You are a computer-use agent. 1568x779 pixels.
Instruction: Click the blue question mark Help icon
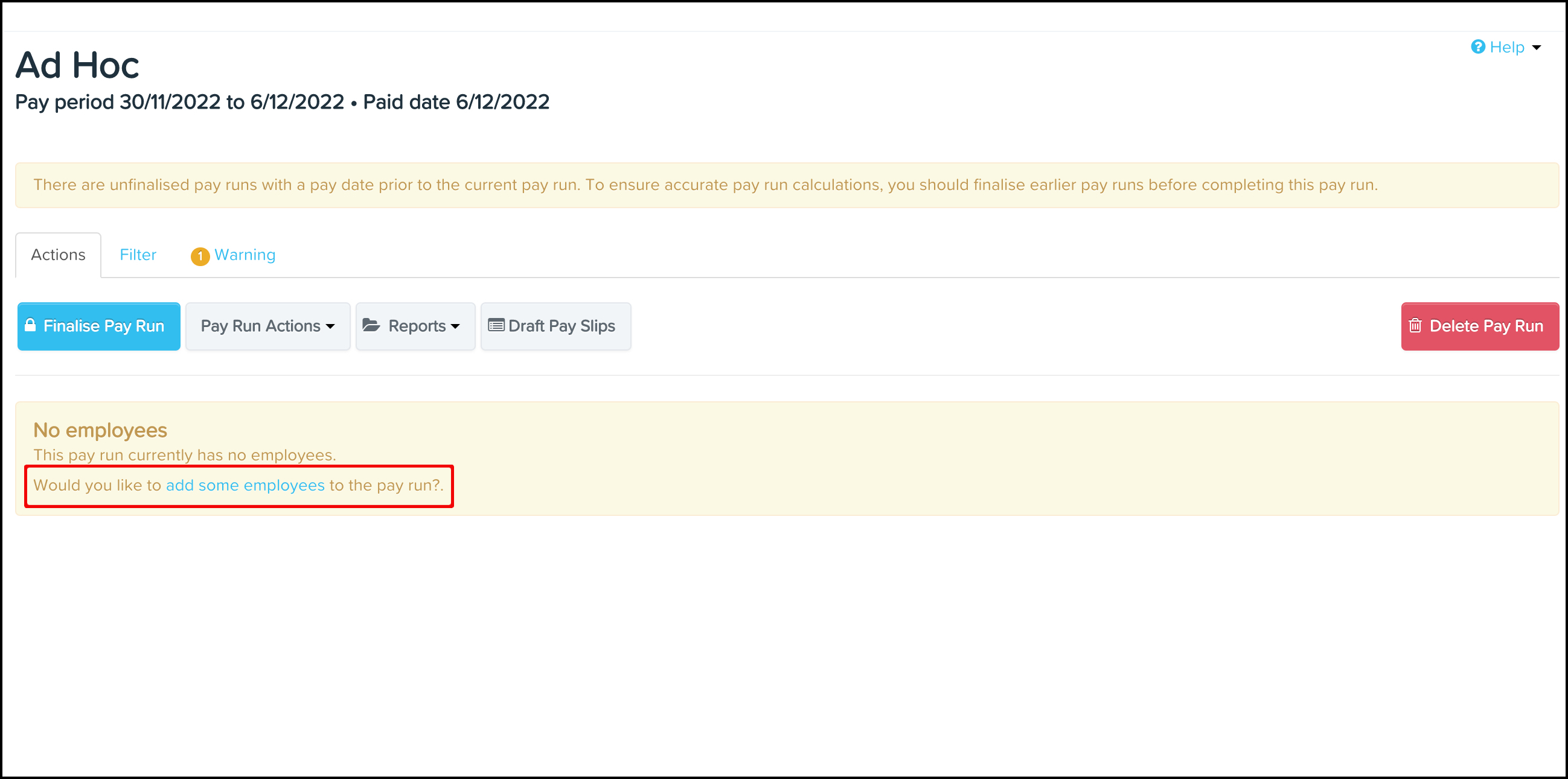(1478, 47)
